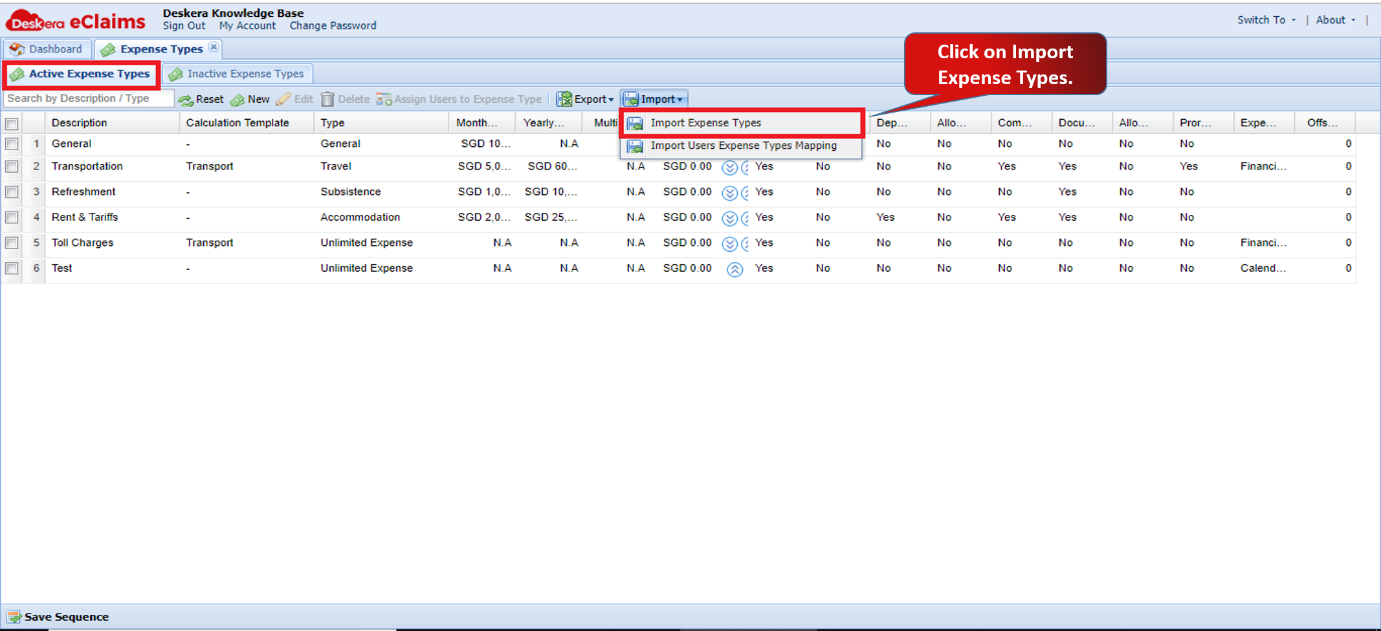This screenshot has width=1381, height=631.
Task: Click the Assign Users to Expense Type icon
Action: (x=384, y=100)
